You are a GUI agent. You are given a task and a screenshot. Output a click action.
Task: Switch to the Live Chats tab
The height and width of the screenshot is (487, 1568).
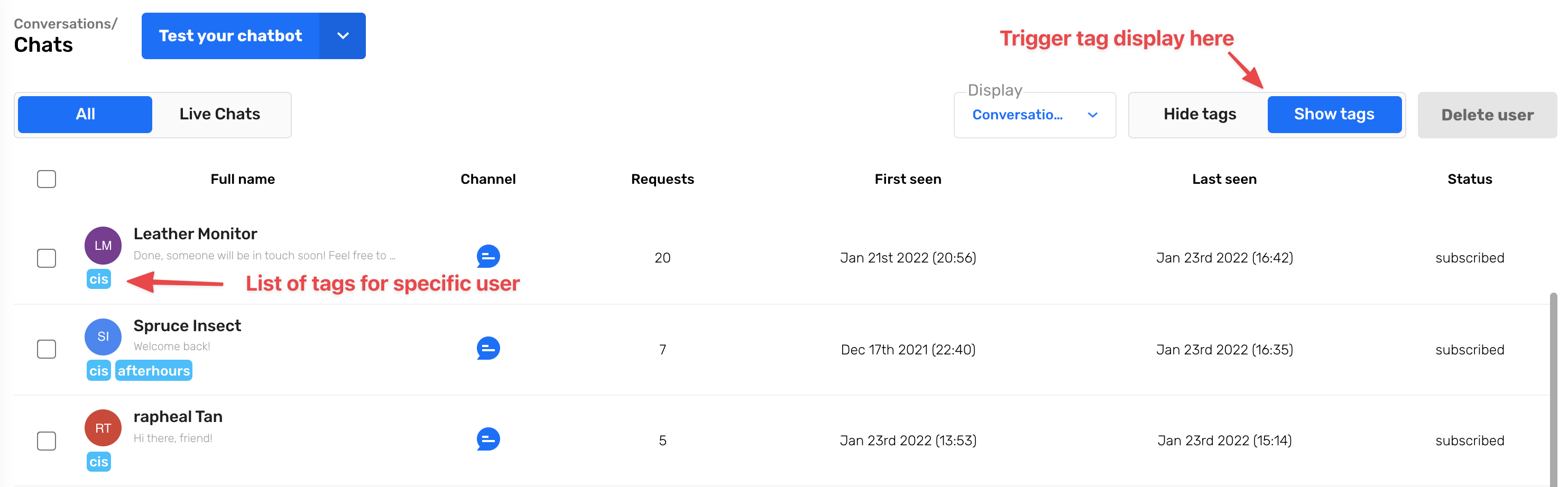tap(220, 114)
